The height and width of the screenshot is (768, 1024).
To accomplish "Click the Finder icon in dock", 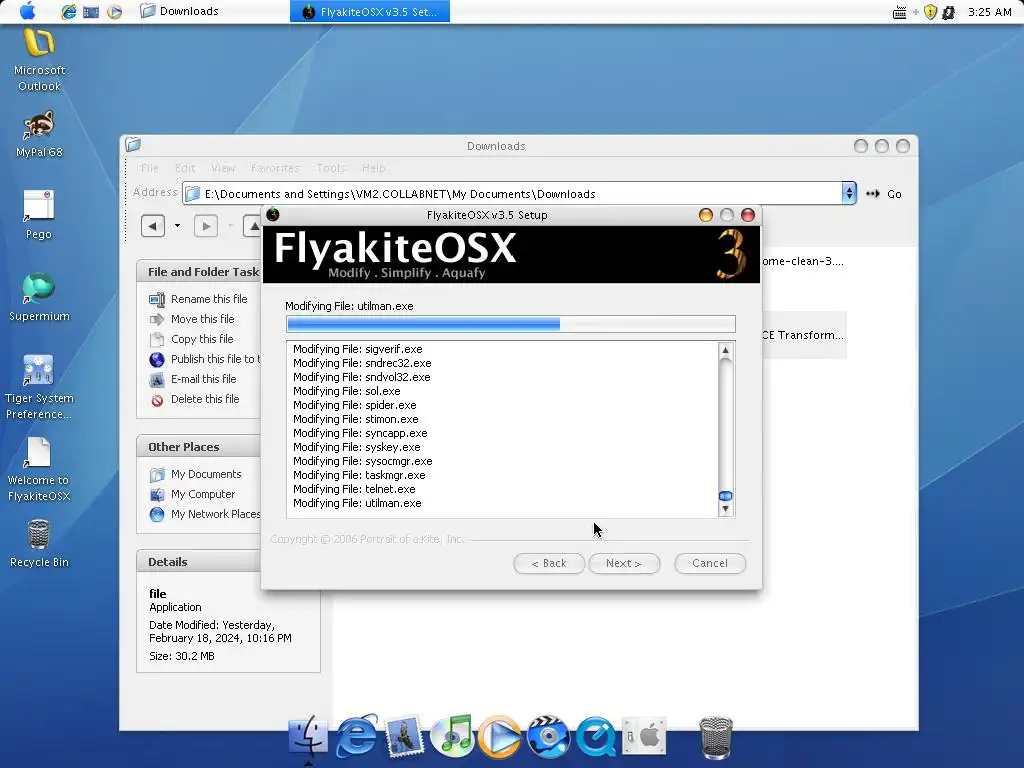I will 308,736.
